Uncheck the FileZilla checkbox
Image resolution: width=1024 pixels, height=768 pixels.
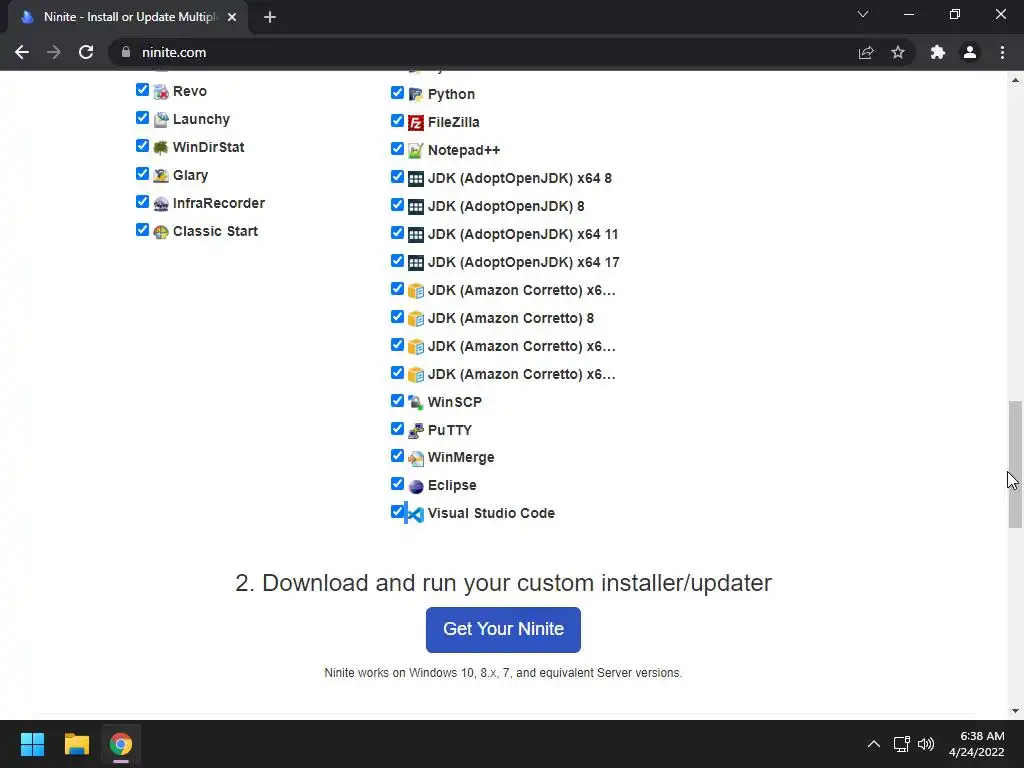pyautogui.click(x=397, y=121)
